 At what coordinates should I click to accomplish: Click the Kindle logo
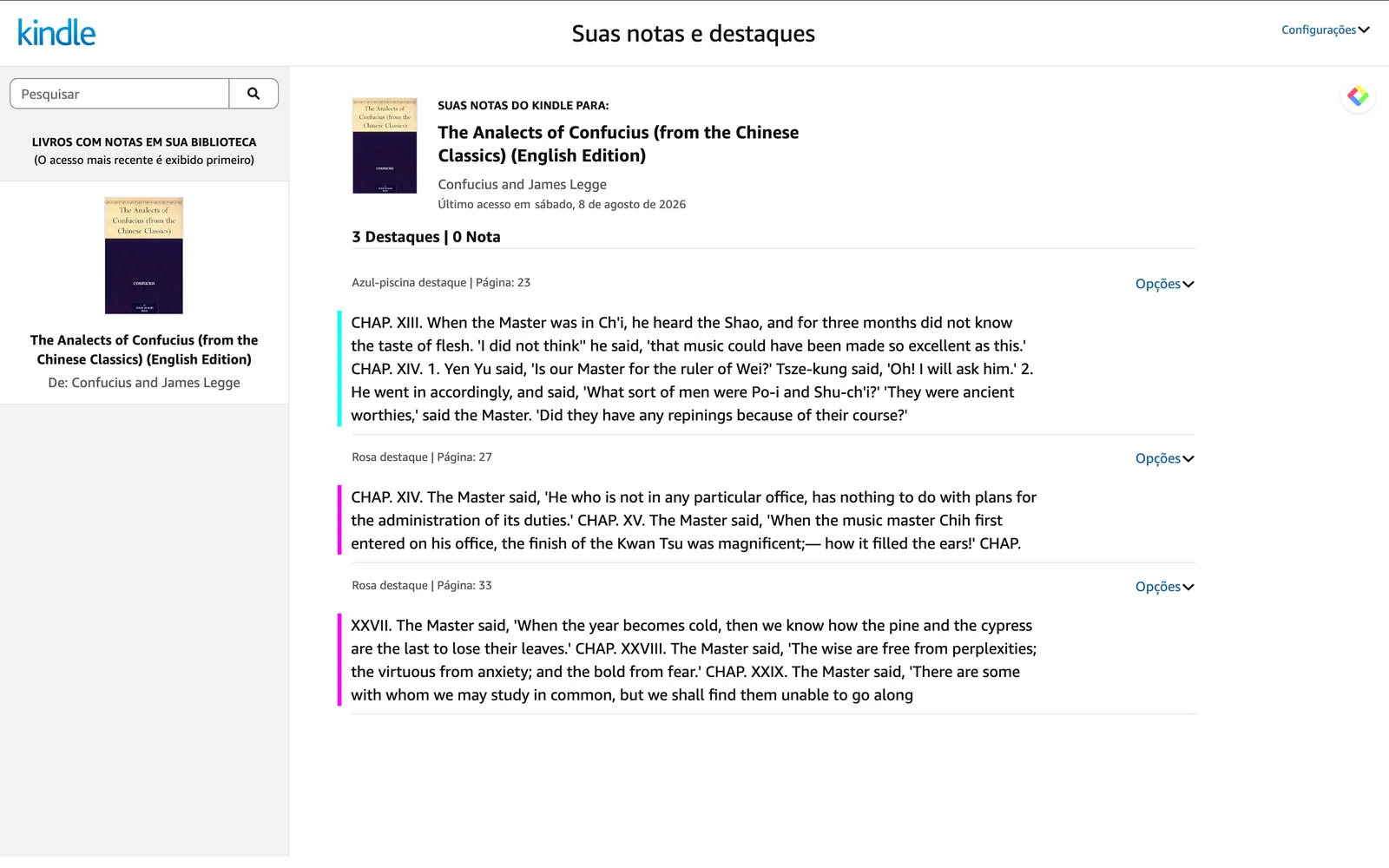pos(56,33)
